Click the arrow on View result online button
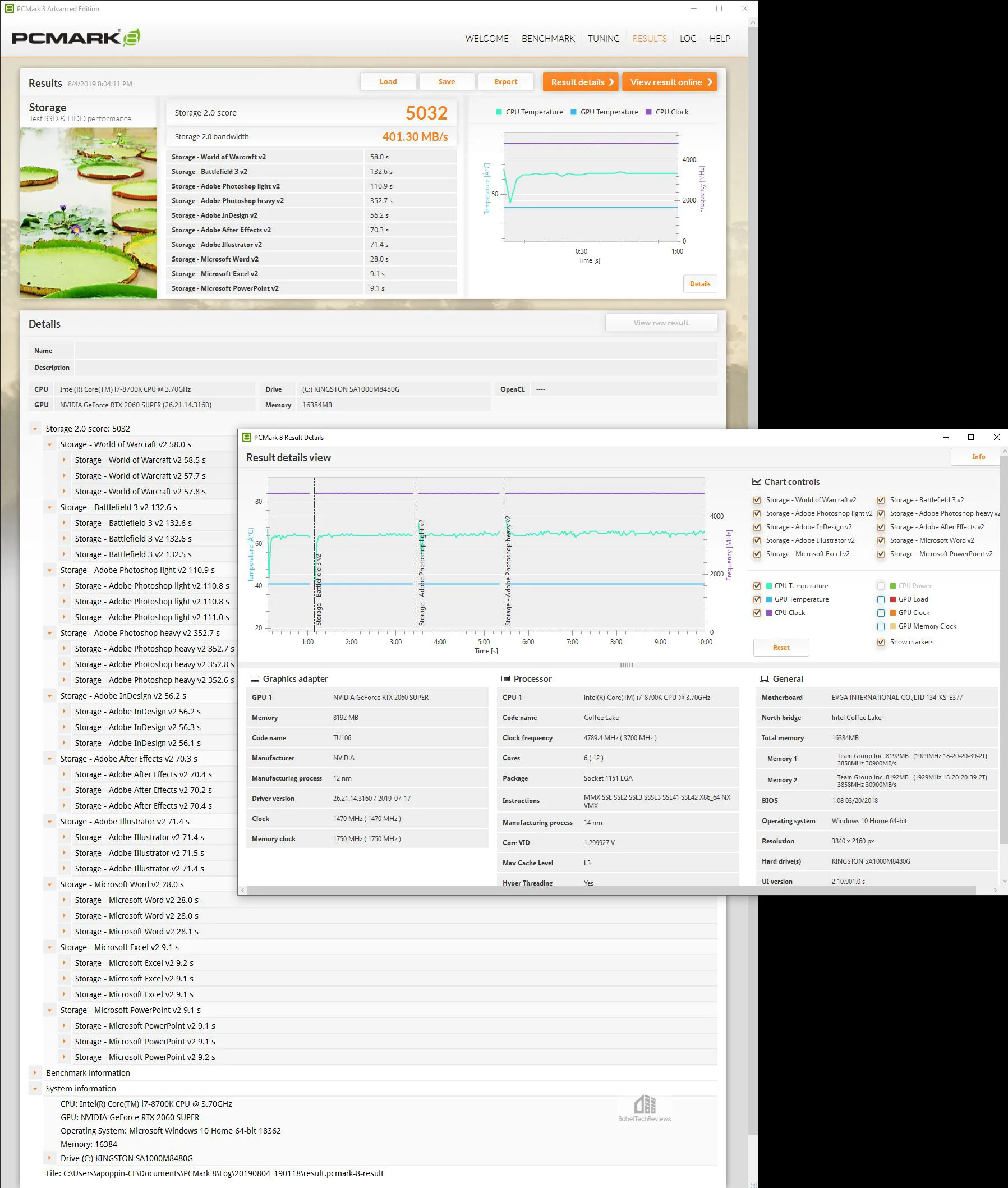This screenshot has width=1008, height=1188. (710, 82)
